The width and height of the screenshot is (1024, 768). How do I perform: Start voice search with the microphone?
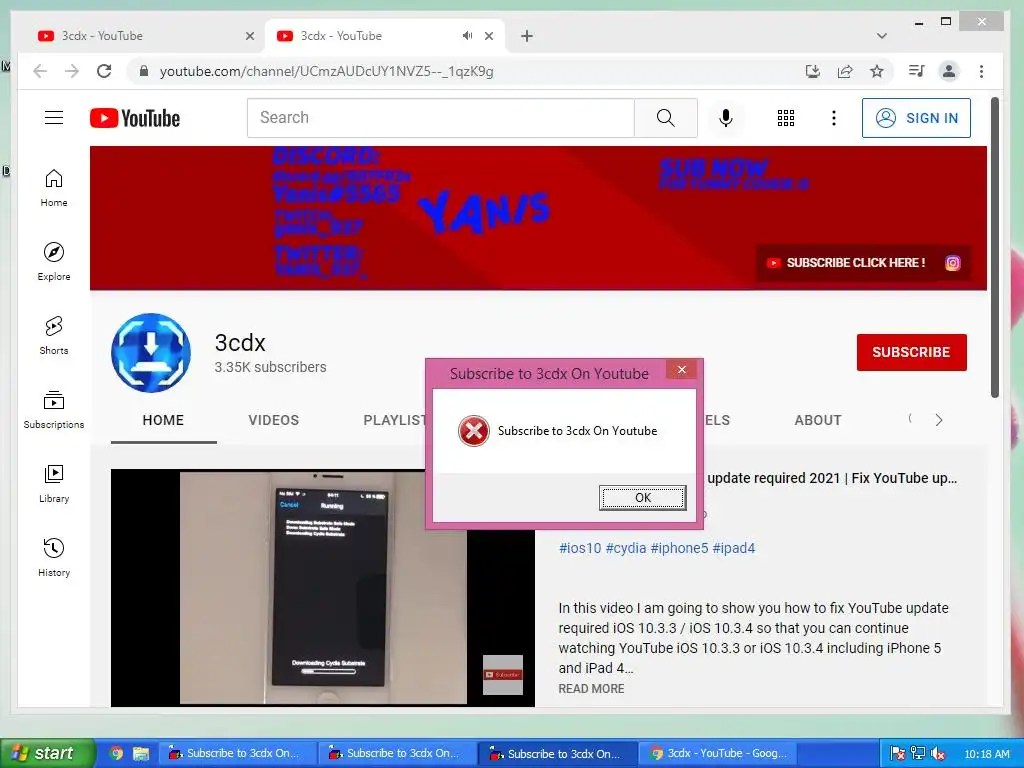click(726, 118)
